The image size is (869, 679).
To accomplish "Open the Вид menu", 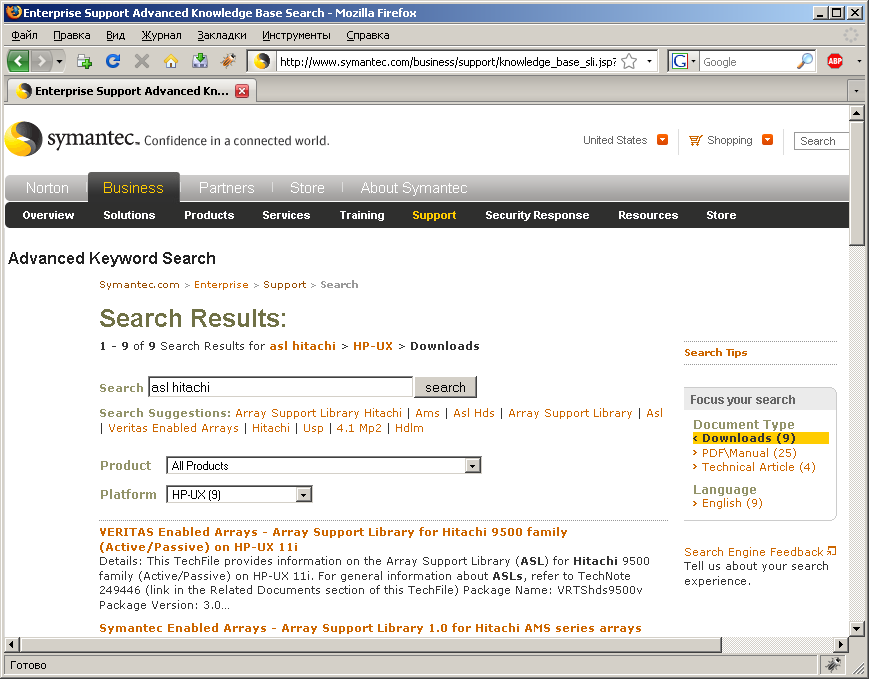I will (115, 35).
